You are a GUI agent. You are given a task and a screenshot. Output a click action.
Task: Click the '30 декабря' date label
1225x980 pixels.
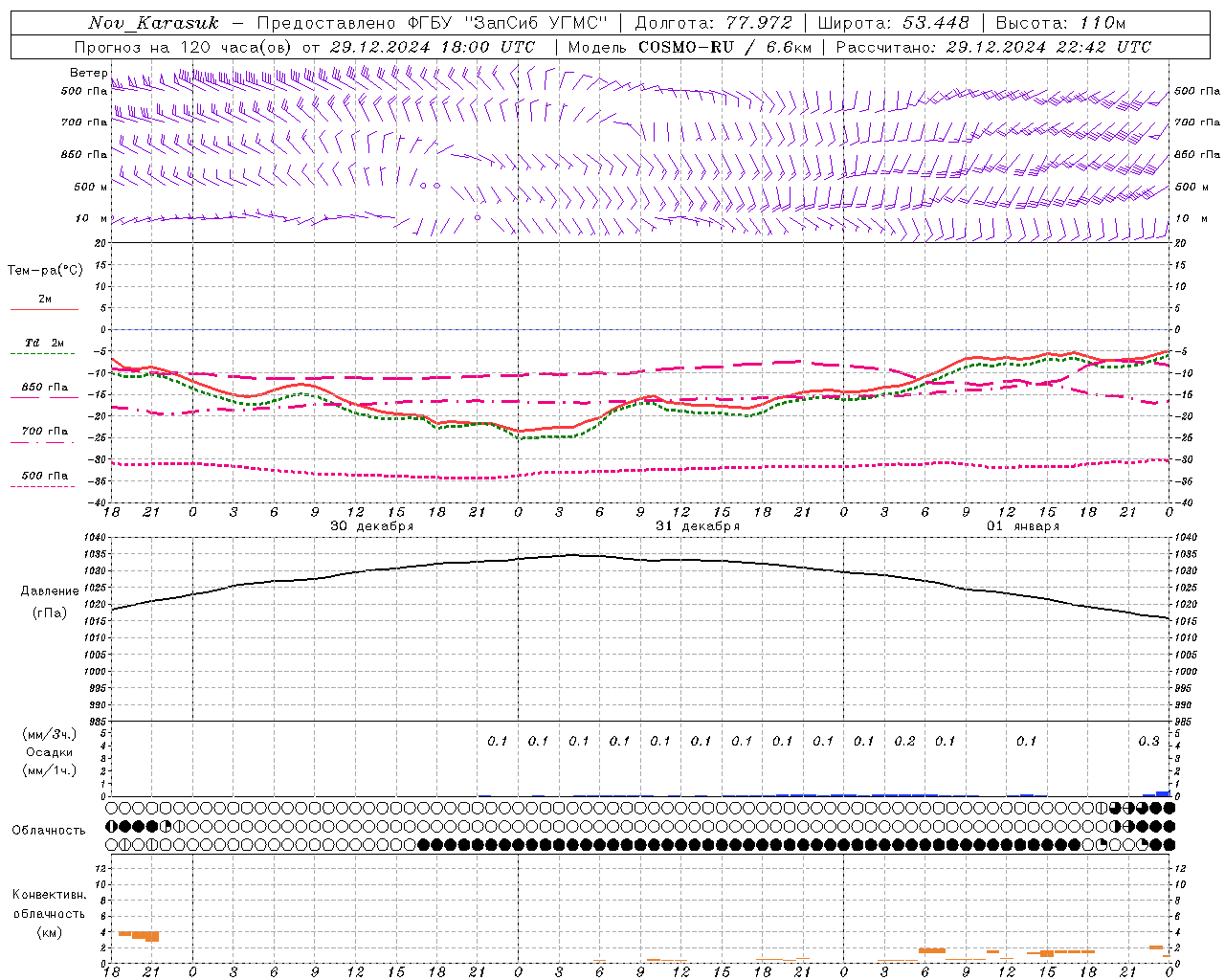[372, 526]
